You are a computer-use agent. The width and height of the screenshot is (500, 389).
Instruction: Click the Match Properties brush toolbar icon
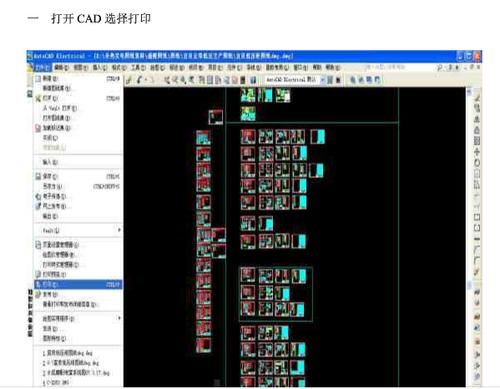(128, 80)
